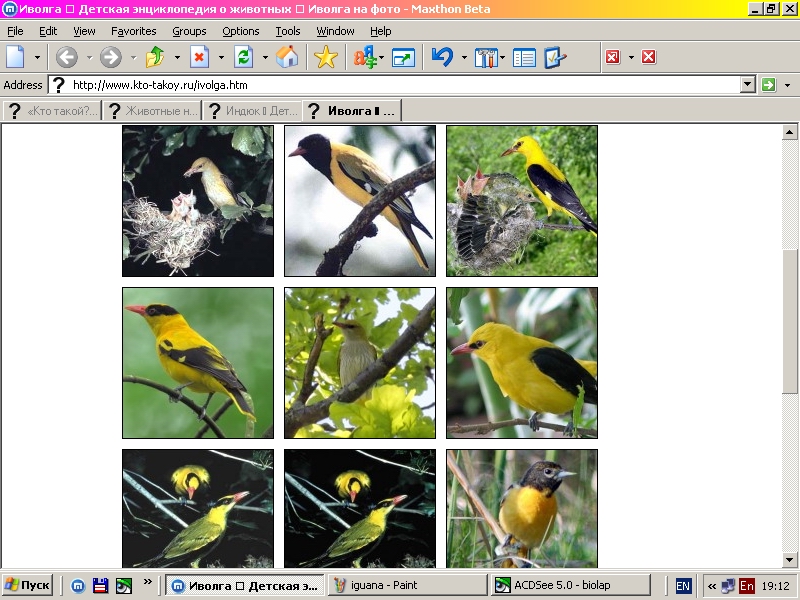The image size is (800, 600).
Task: Expand the address bar URL dropdown
Action: 747,85
